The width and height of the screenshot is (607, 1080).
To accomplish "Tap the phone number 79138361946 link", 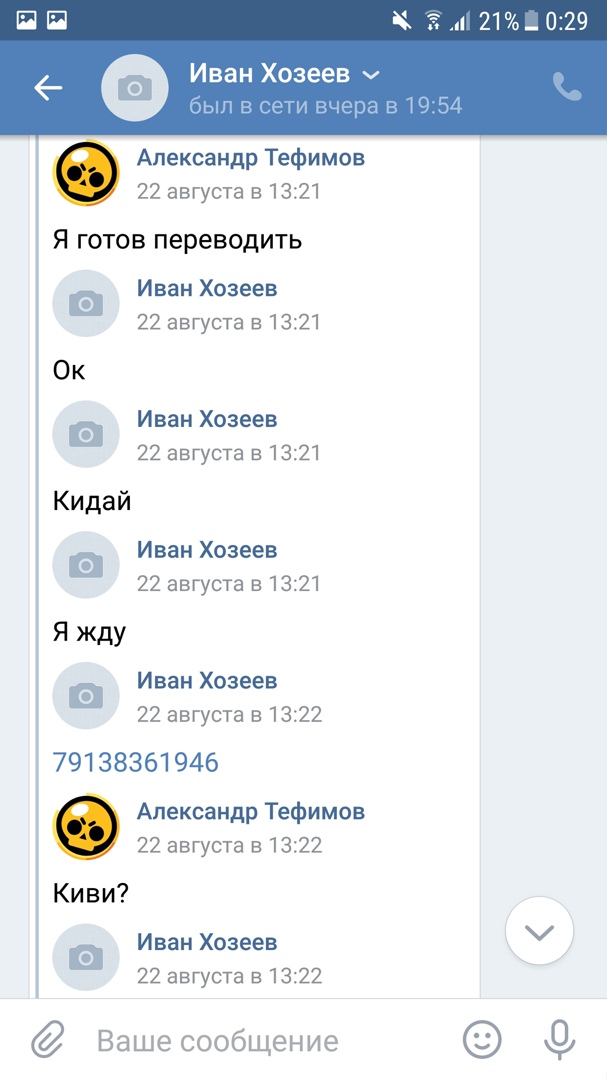I will click(x=136, y=762).
